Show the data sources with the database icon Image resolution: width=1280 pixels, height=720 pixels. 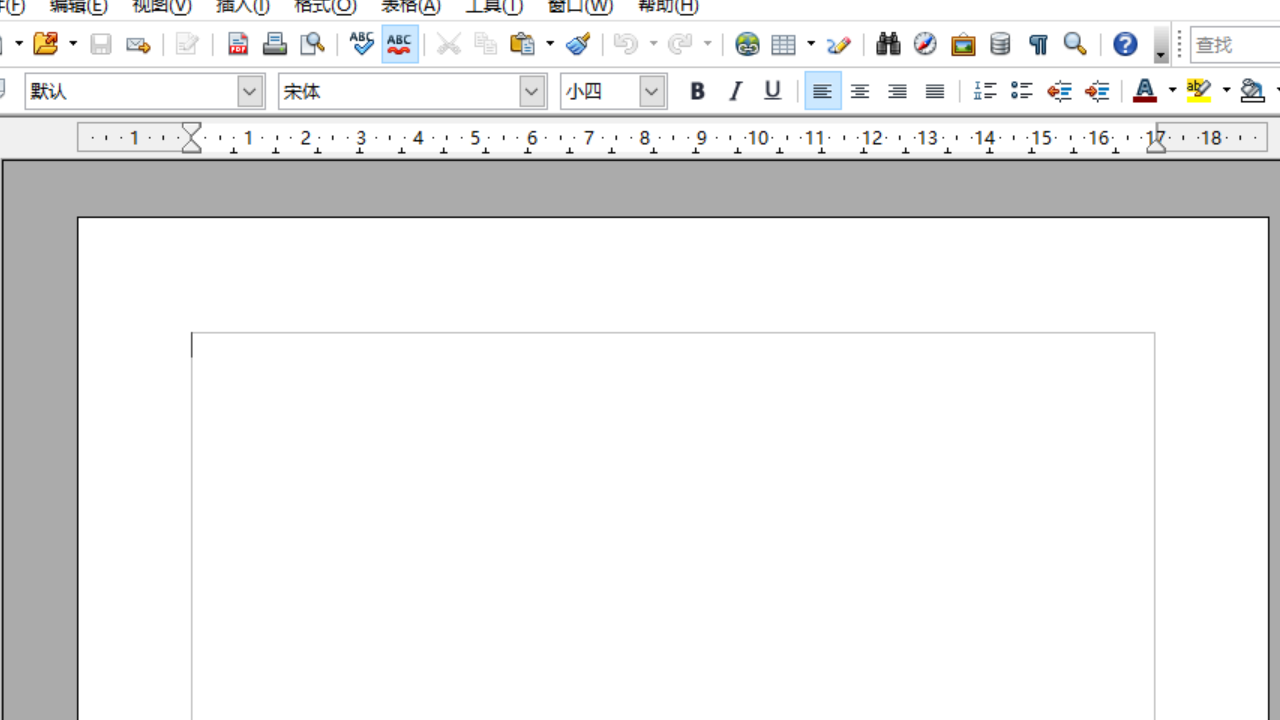click(x=999, y=44)
